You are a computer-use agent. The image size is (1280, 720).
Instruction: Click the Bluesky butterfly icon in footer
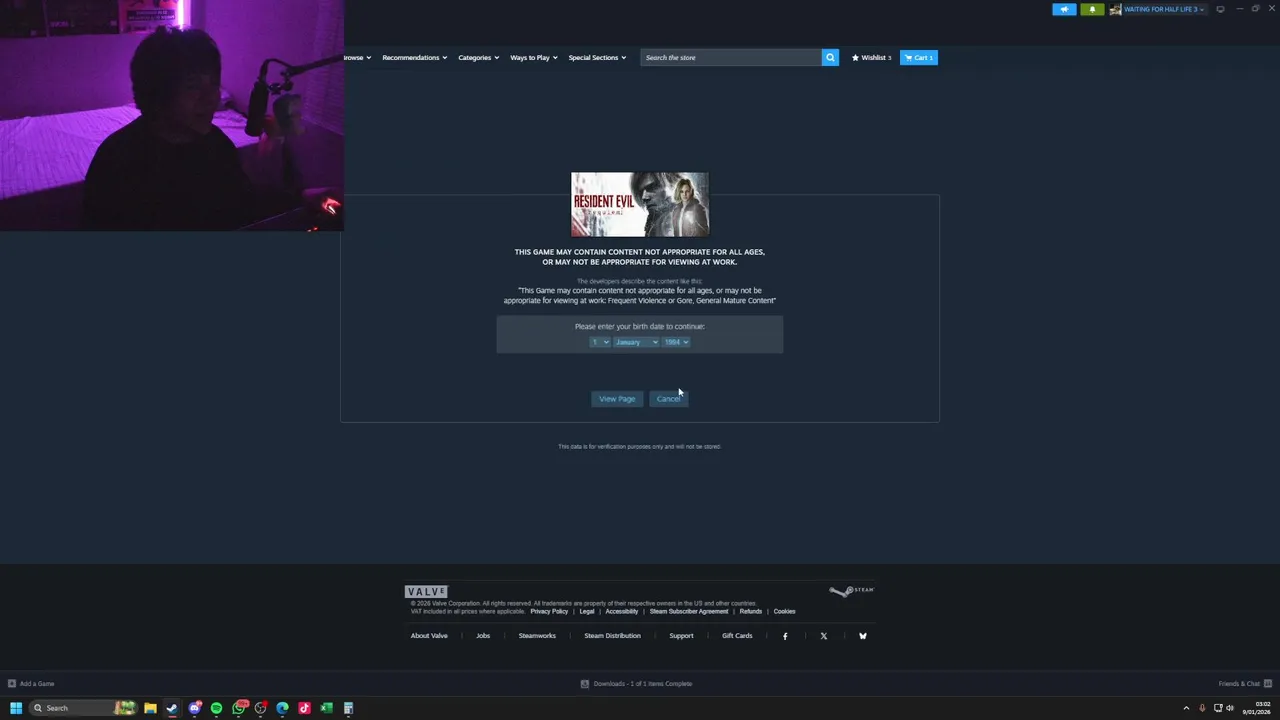863,636
